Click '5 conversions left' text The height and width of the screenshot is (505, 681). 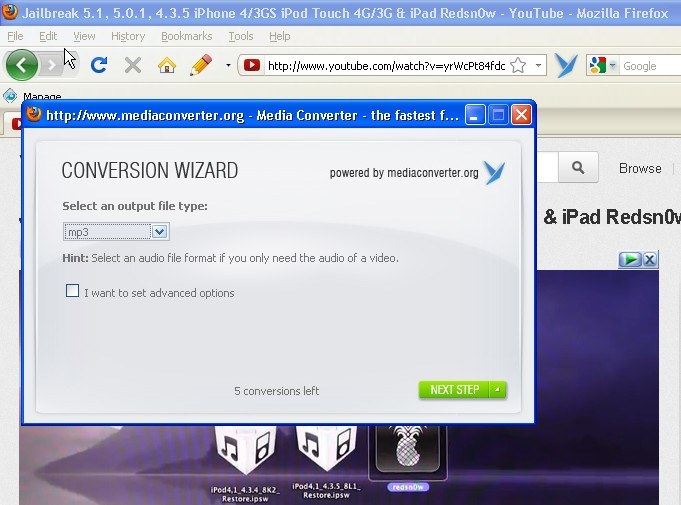tap(277, 391)
